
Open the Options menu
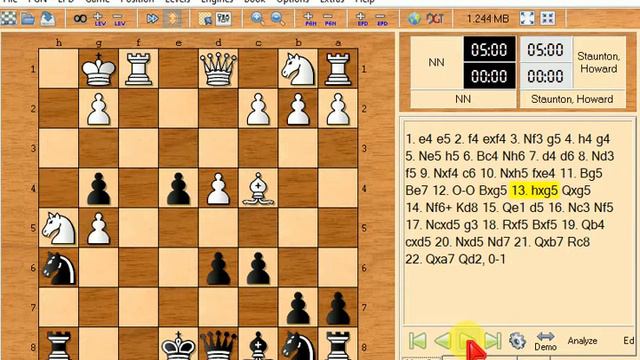pyautogui.click(x=292, y=2)
